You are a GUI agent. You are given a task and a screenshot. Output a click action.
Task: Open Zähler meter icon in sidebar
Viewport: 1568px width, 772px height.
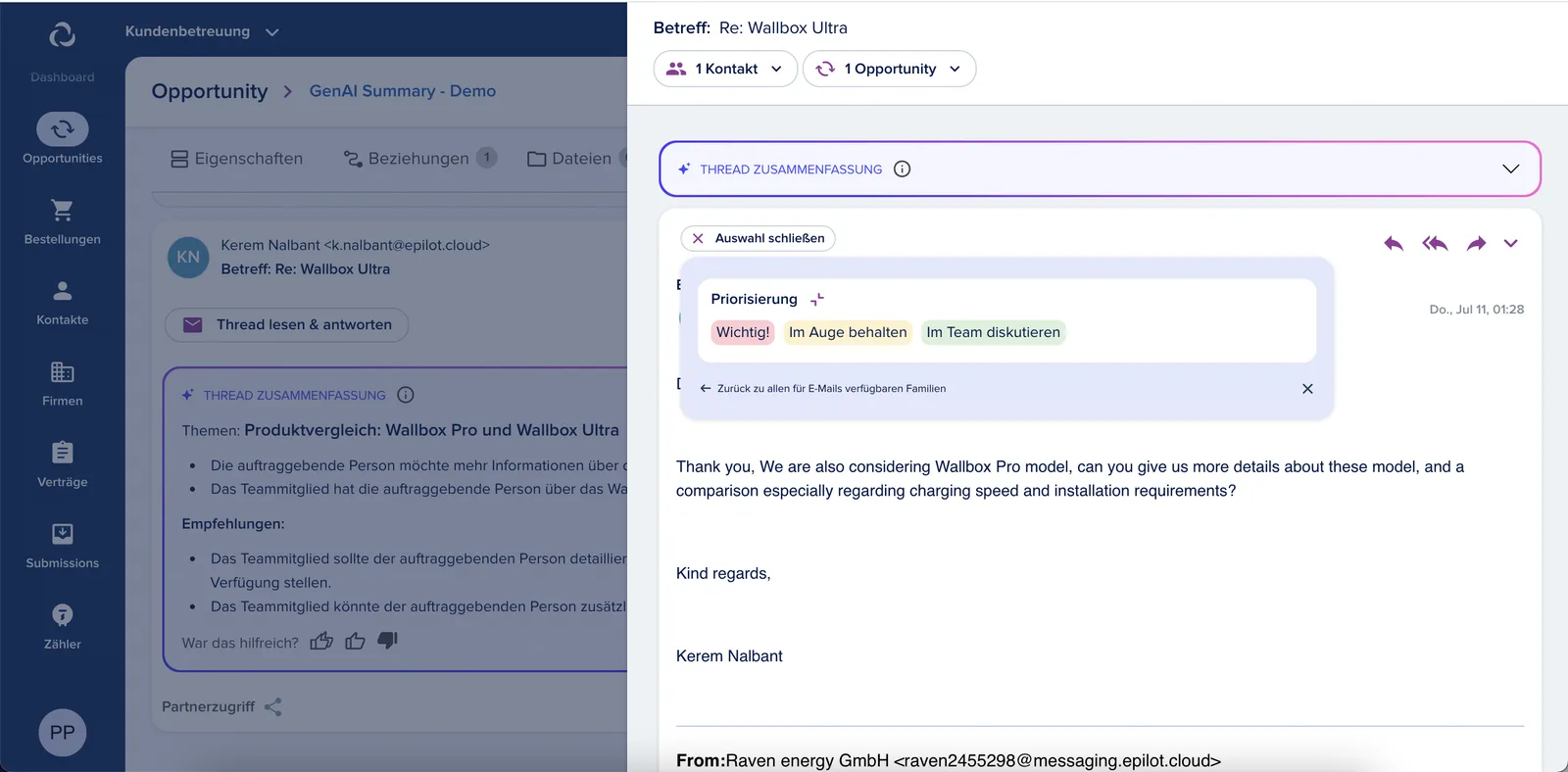62,615
